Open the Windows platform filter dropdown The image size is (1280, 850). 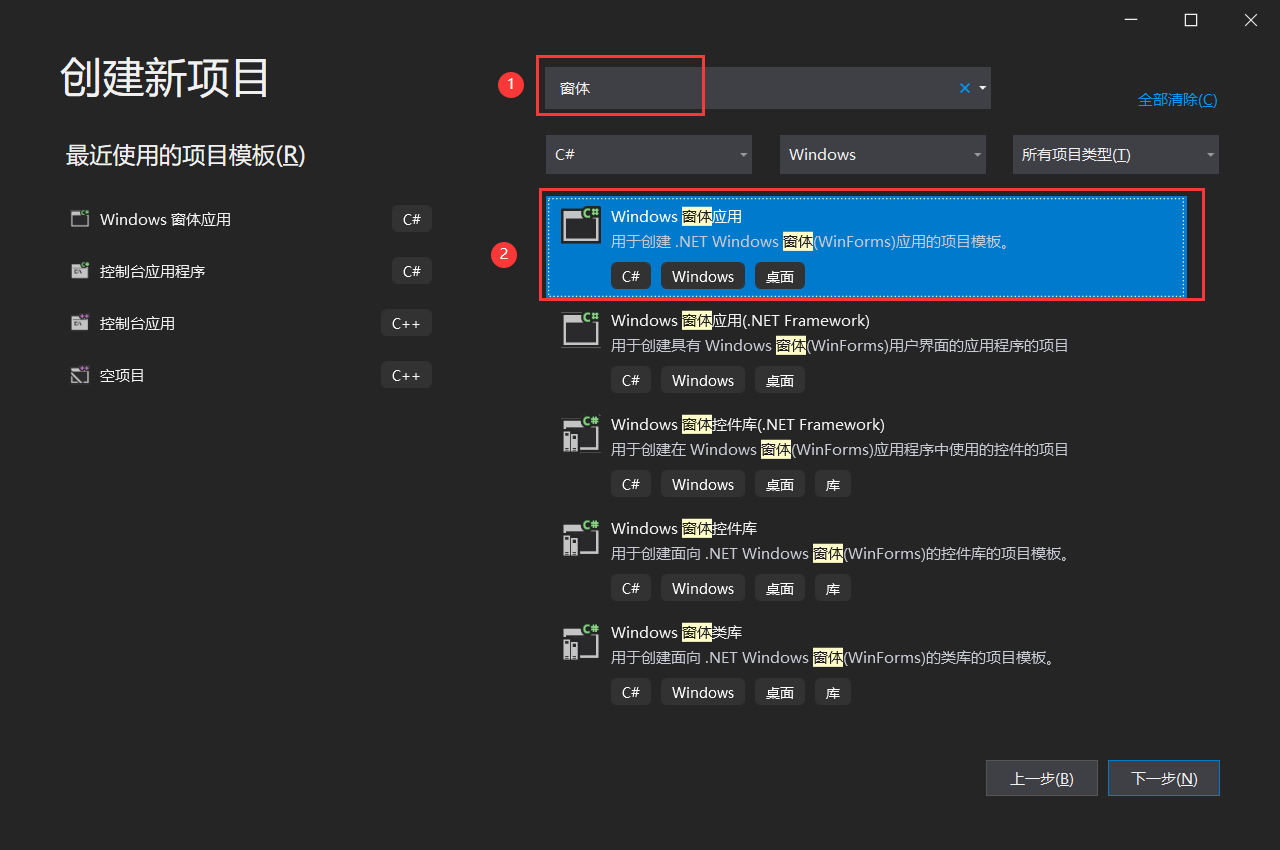click(x=883, y=154)
